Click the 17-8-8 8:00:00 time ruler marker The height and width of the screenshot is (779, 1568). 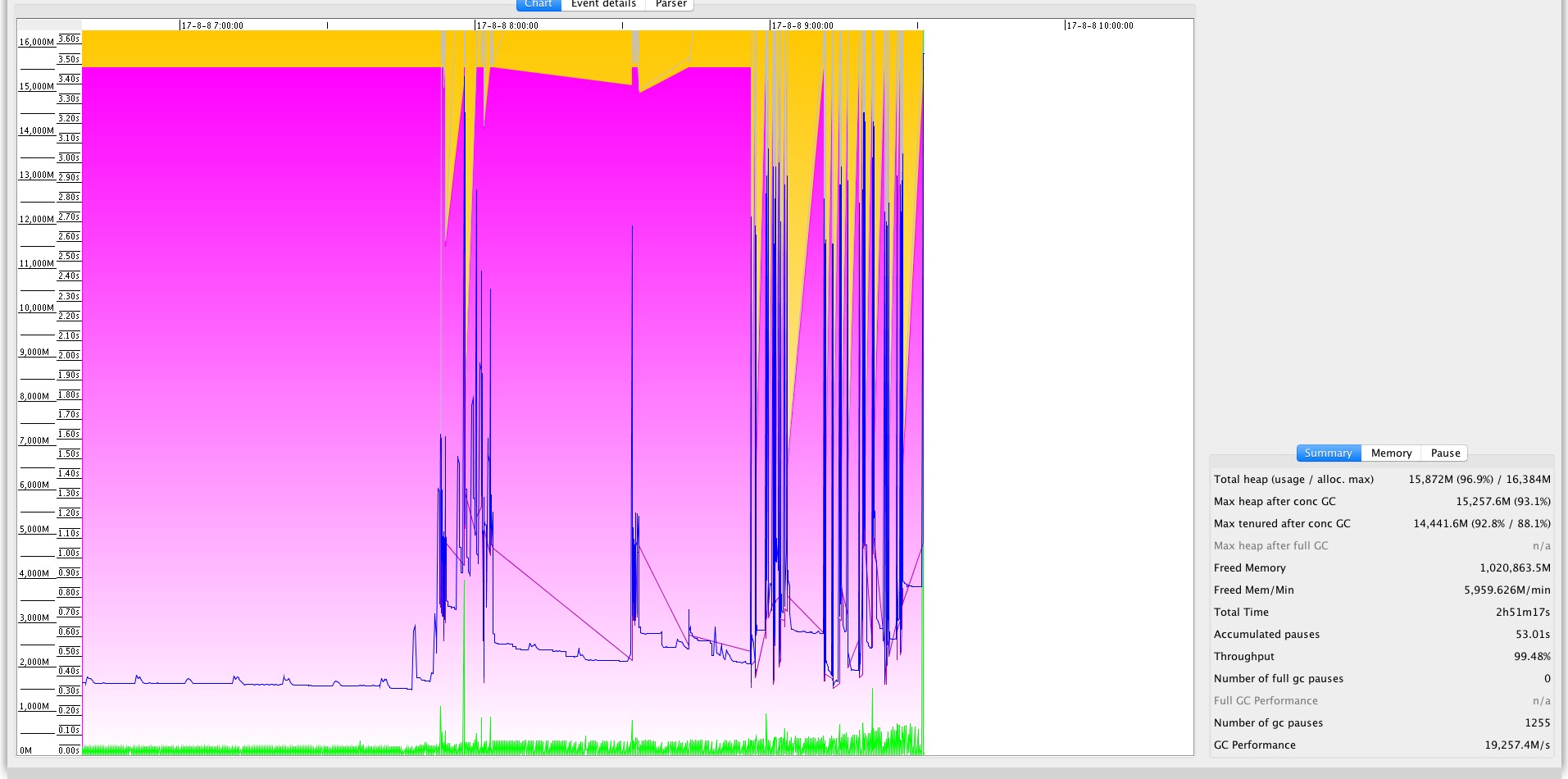[507, 25]
